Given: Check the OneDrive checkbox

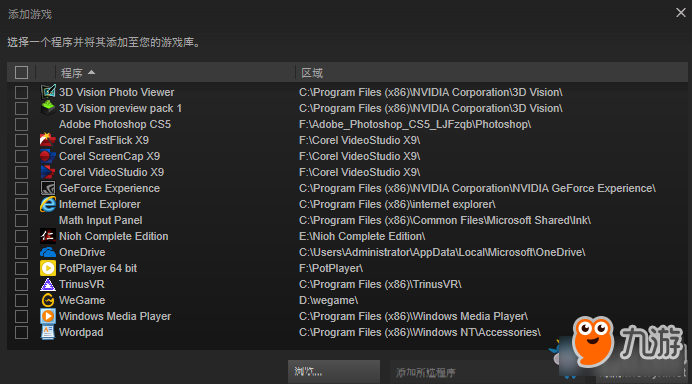Looking at the screenshot, I should [21, 252].
